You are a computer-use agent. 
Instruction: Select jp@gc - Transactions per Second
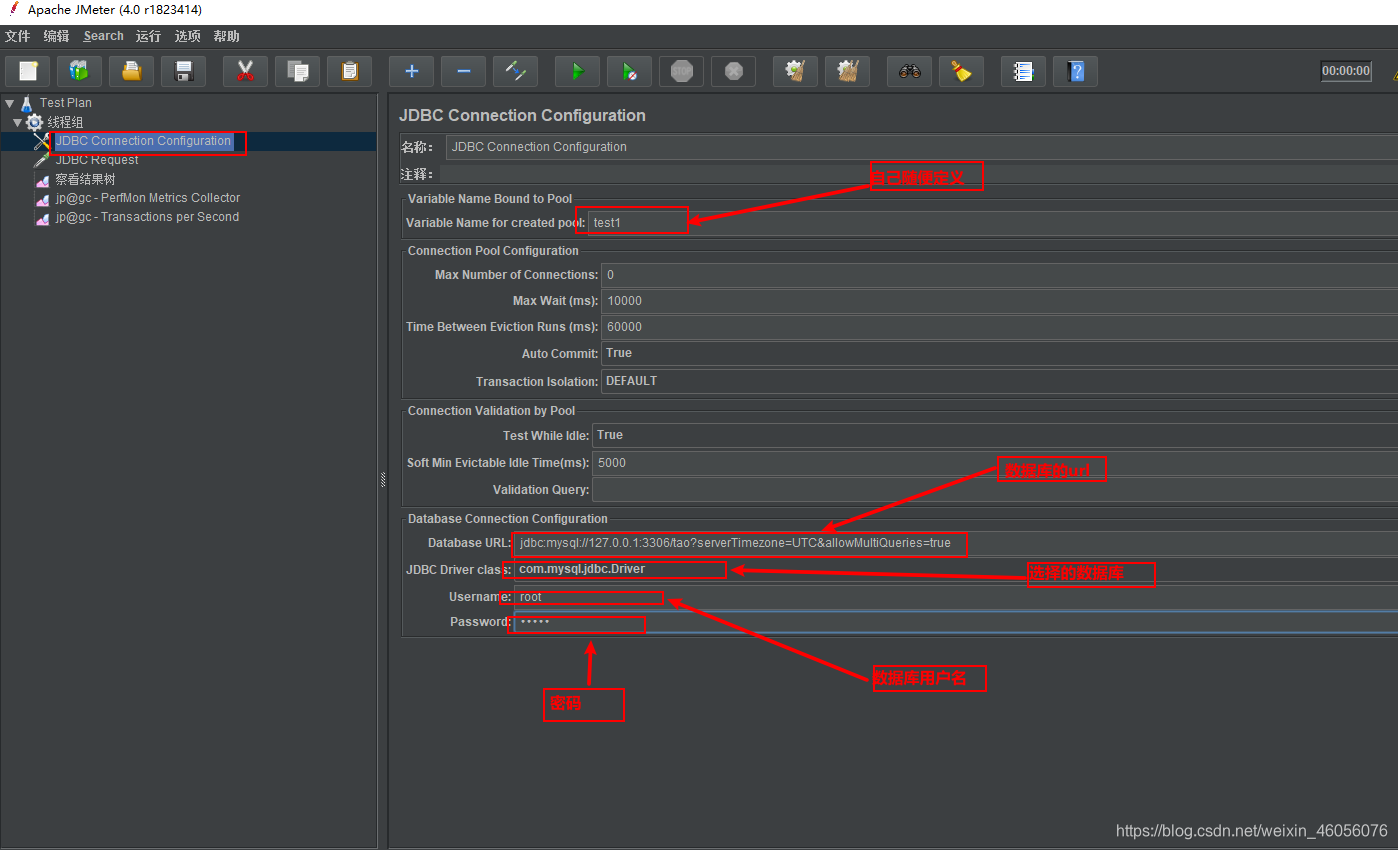click(x=147, y=217)
